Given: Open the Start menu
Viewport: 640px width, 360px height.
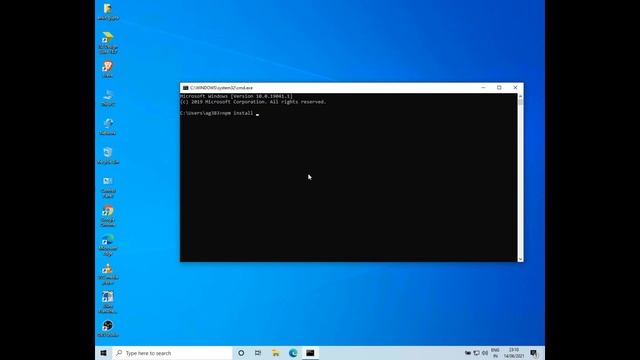Looking at the screenshot, I should pyautogui.click(x=103, y=353).
